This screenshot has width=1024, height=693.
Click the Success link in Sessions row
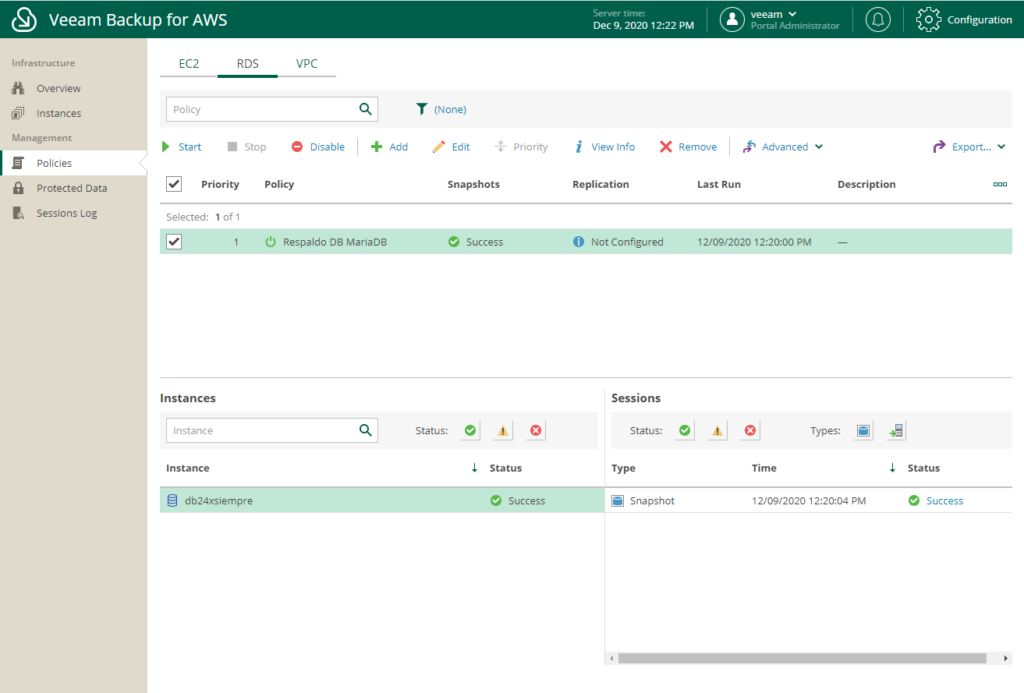[944, 500]
